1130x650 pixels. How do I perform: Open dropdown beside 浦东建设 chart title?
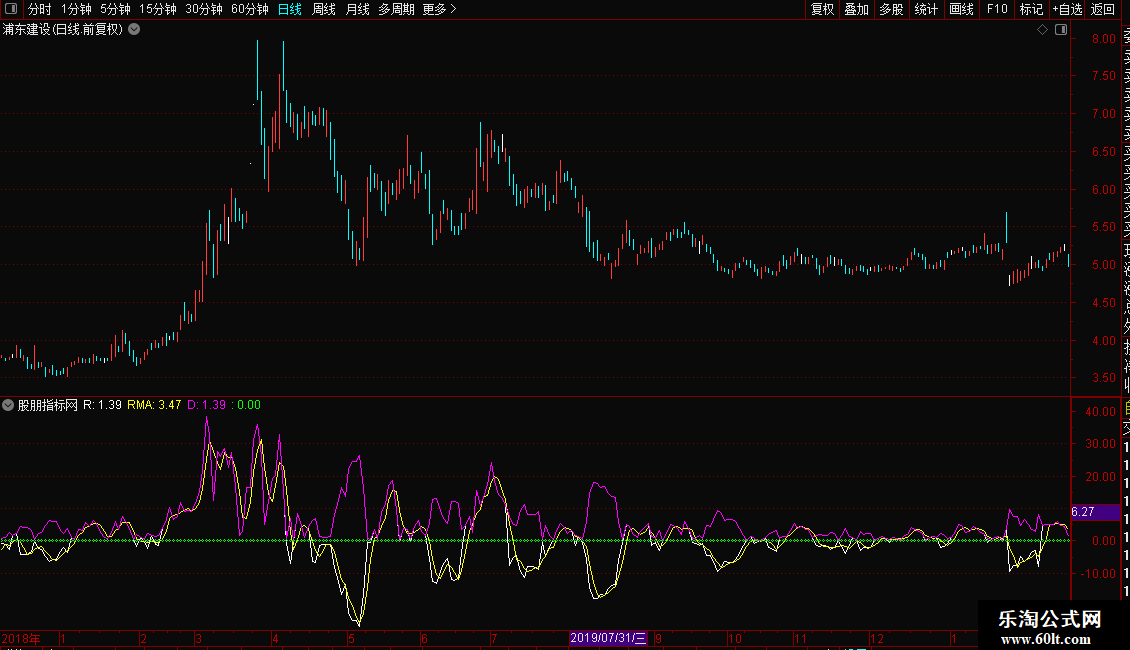click(134, 30)
